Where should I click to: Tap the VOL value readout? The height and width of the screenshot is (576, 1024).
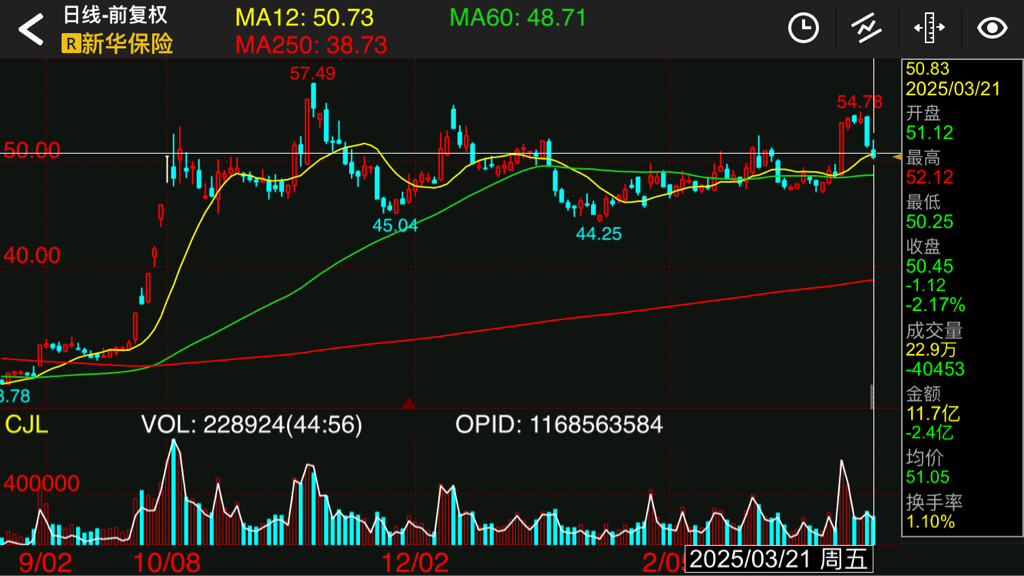coord(251,425)
